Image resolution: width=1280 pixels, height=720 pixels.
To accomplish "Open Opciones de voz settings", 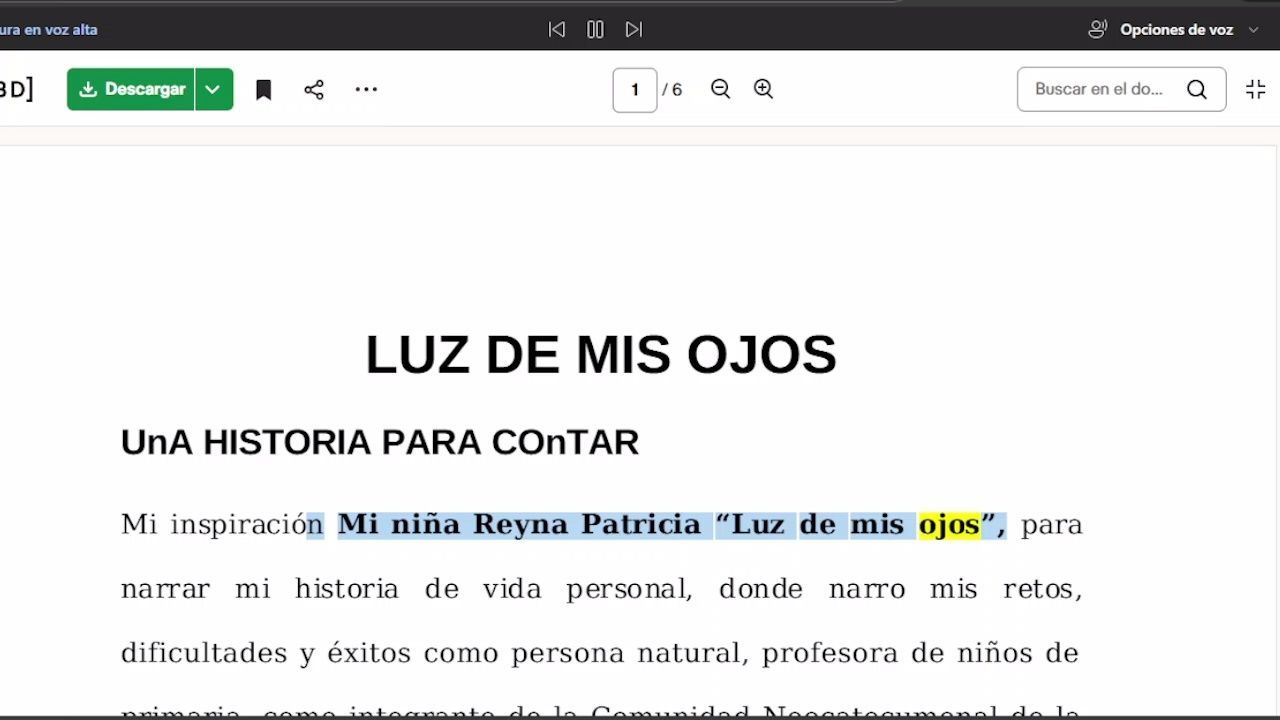I will click(1175, 30).
